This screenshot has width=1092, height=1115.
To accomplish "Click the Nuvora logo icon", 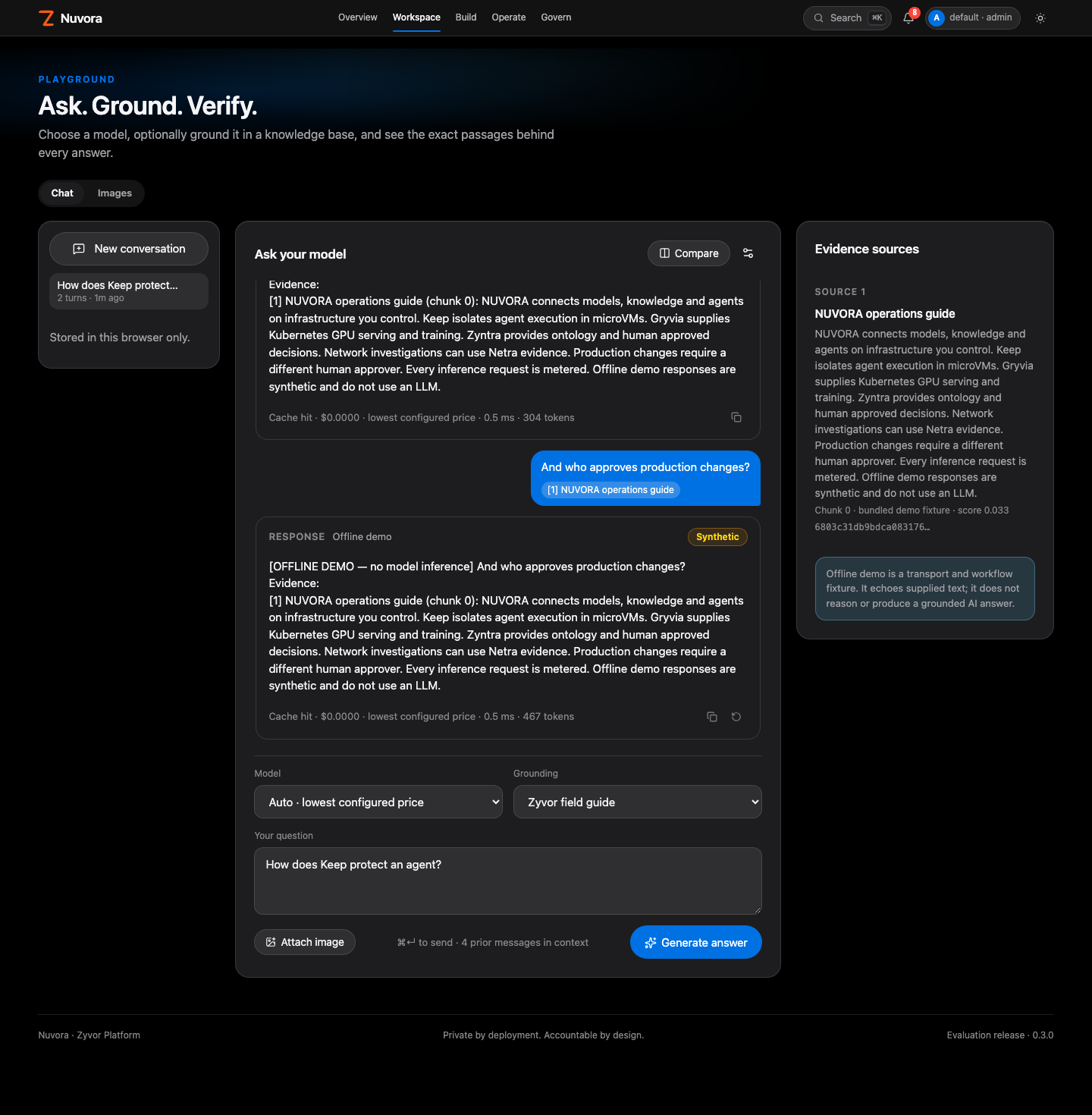I will coord(47,18).
